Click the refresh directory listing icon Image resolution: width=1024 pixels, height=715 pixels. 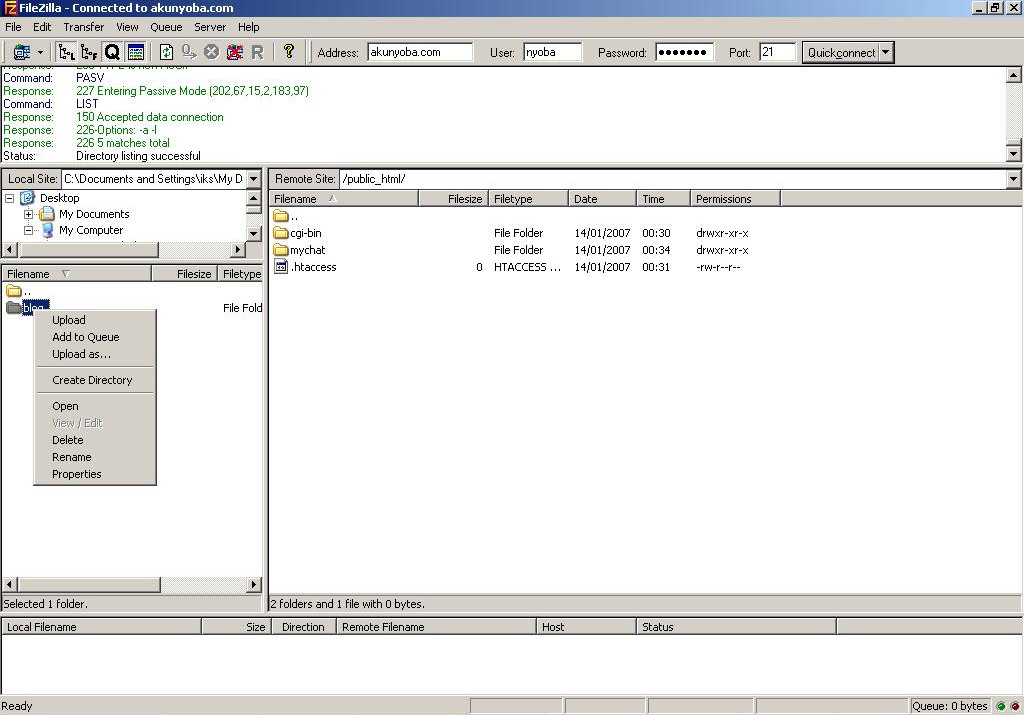[167, 52]
